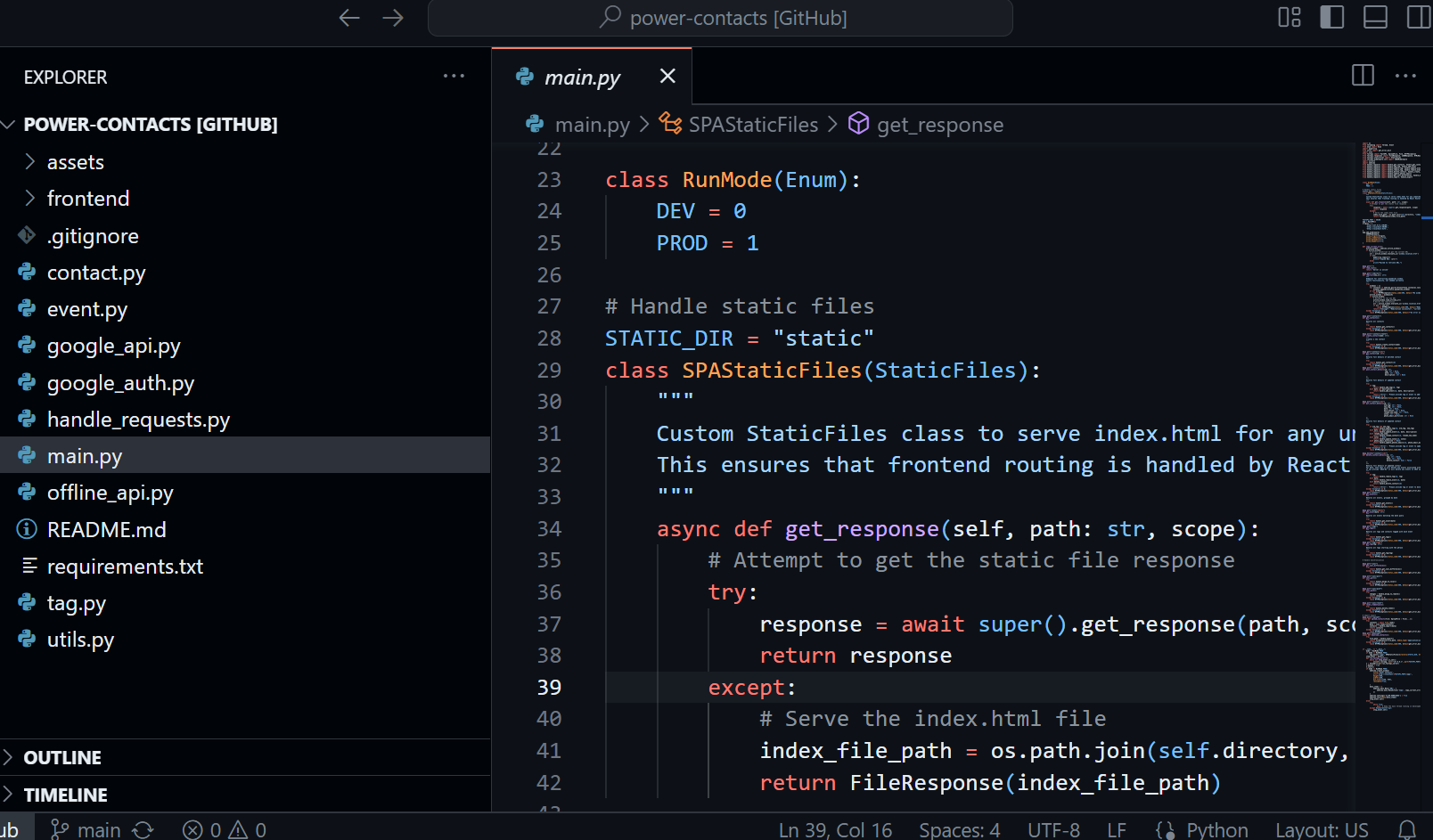Viewport: 1433px width, 840px height.
Task: Change keyboard Layout: US
Action: 1322,829
